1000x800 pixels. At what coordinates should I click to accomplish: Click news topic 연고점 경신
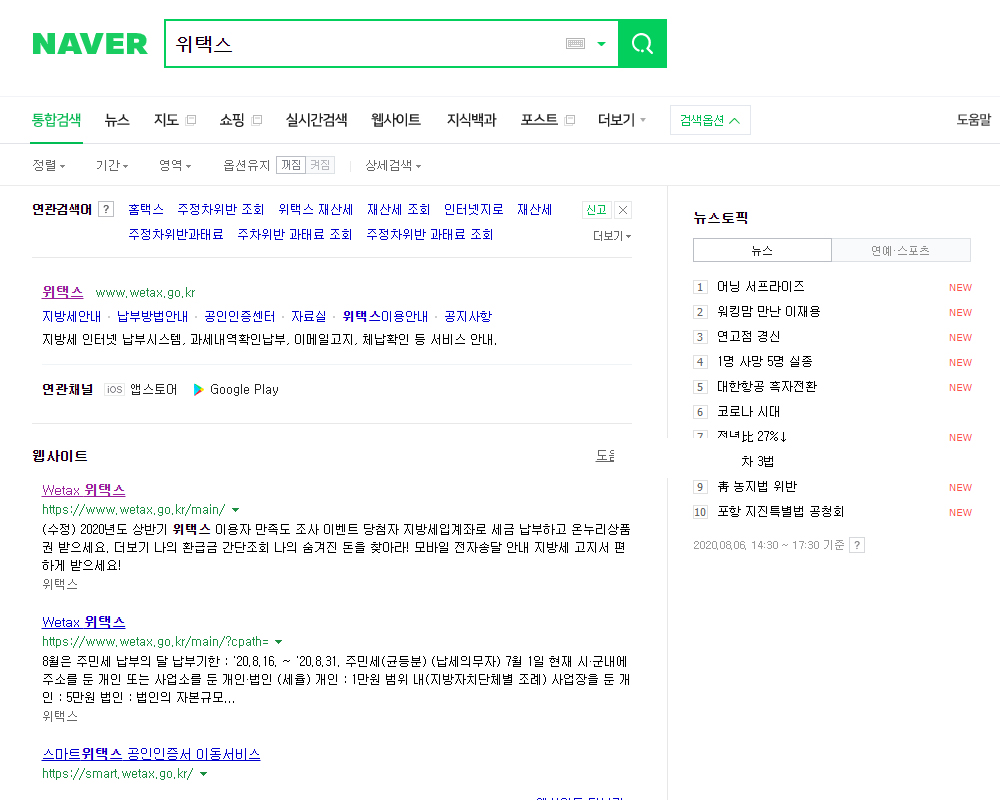click(x=748, y=336)
